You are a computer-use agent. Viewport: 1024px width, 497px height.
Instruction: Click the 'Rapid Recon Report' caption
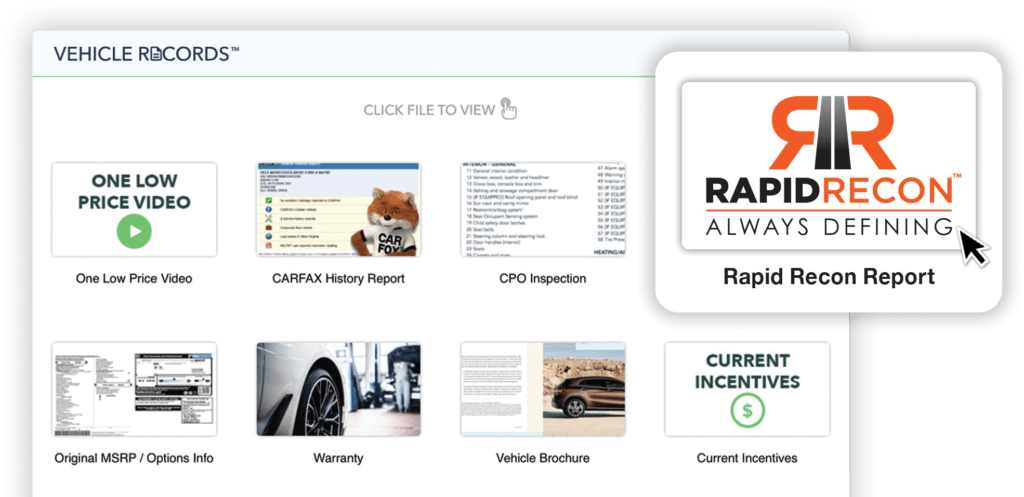tap(829, 277)
